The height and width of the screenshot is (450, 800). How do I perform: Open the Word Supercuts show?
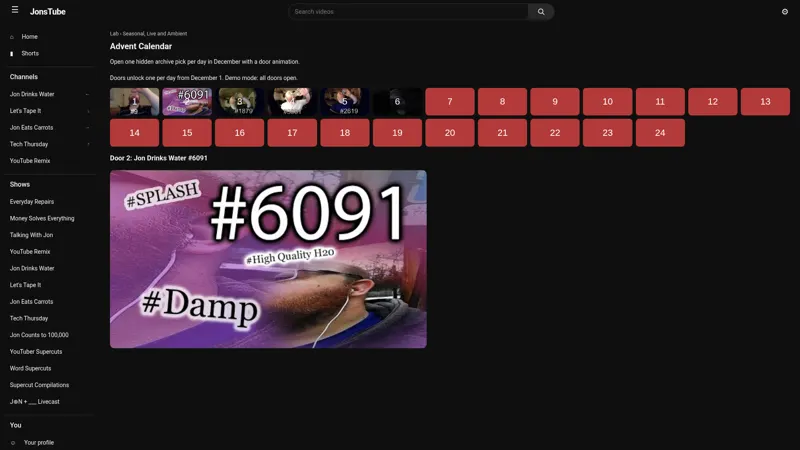click(x=30, y=368)
